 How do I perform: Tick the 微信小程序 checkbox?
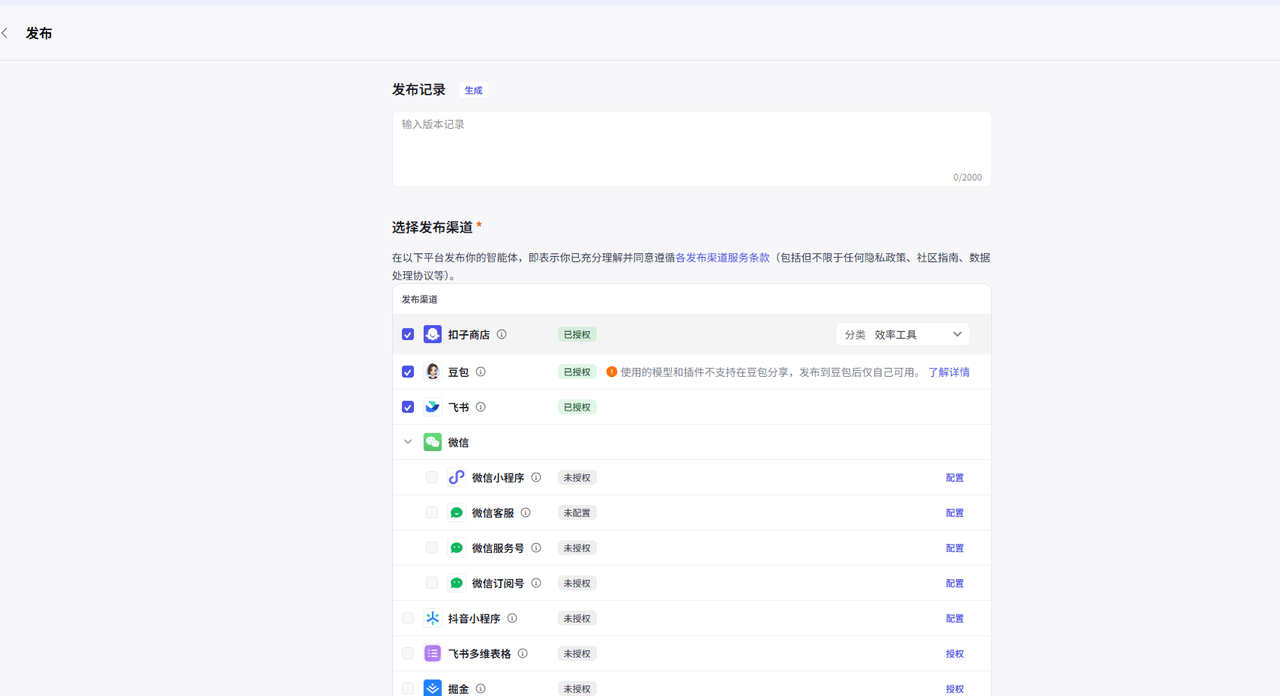432,477
